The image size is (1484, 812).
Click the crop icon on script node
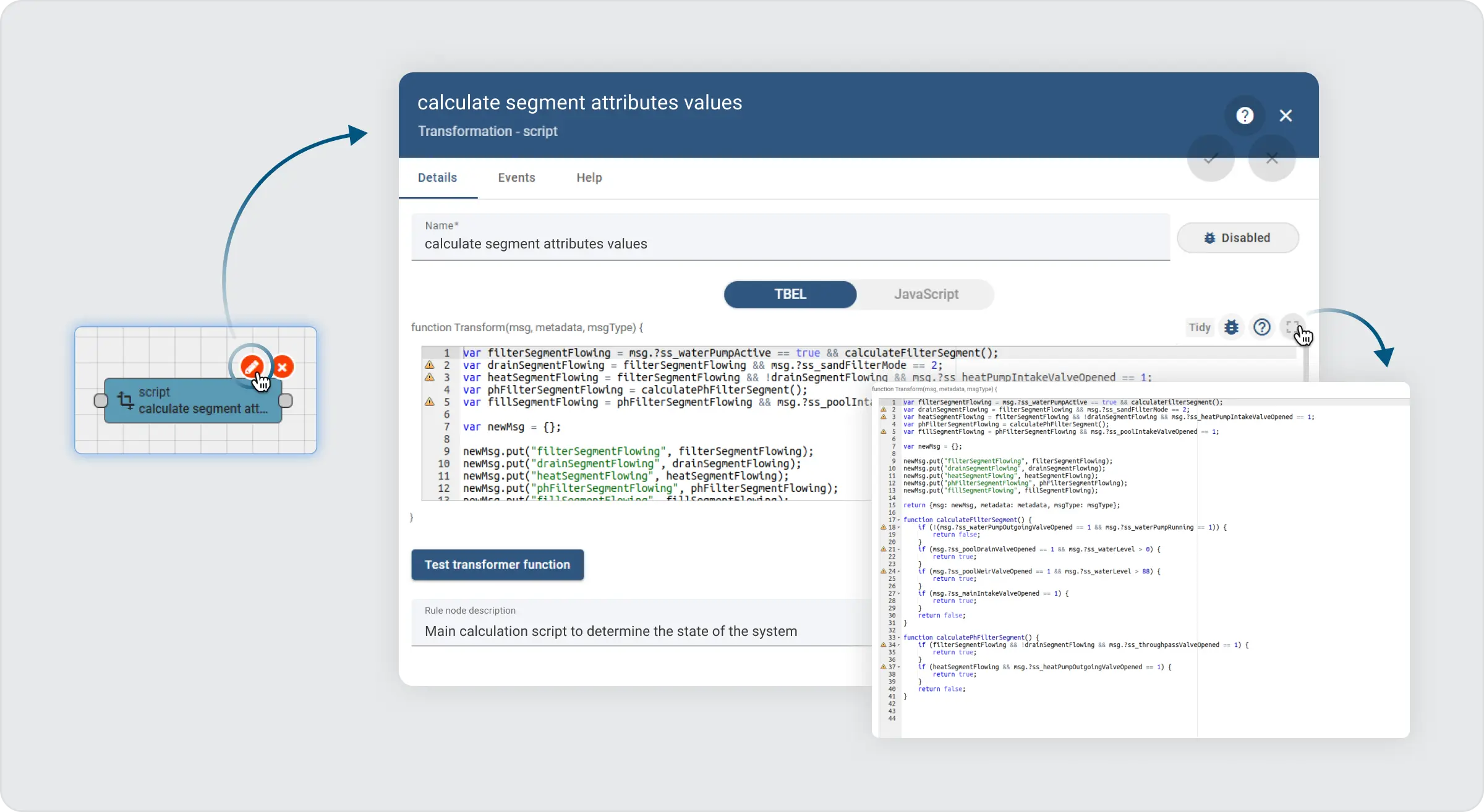(x=126, y=400)
